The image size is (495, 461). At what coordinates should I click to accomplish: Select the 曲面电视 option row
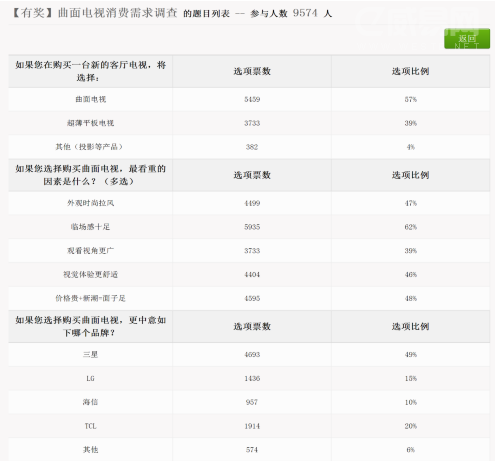tap(249, 99)
